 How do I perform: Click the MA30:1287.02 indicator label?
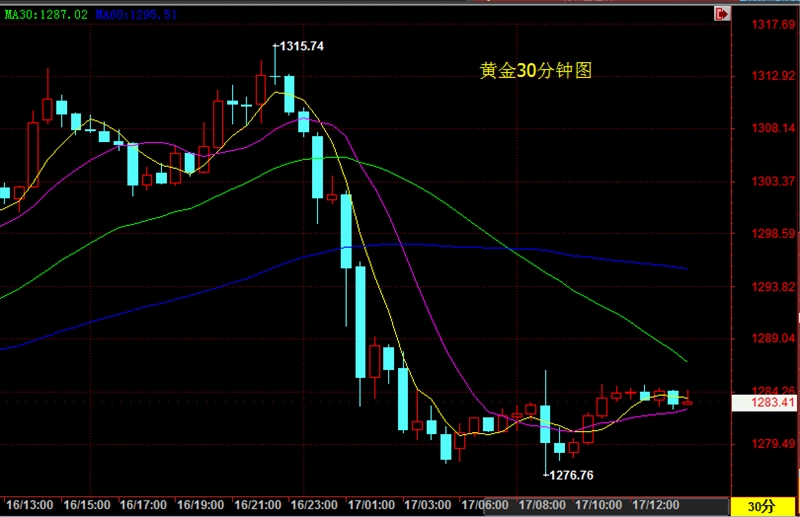click(x=46, y=14)
